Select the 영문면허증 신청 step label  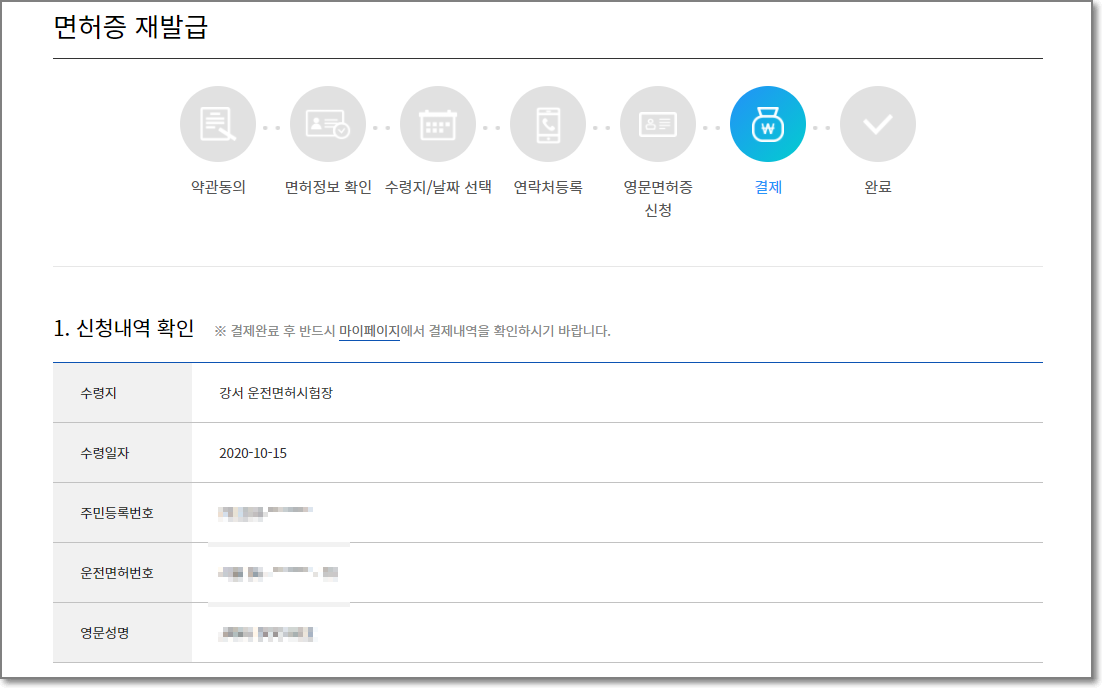click(x=658, y=198)
